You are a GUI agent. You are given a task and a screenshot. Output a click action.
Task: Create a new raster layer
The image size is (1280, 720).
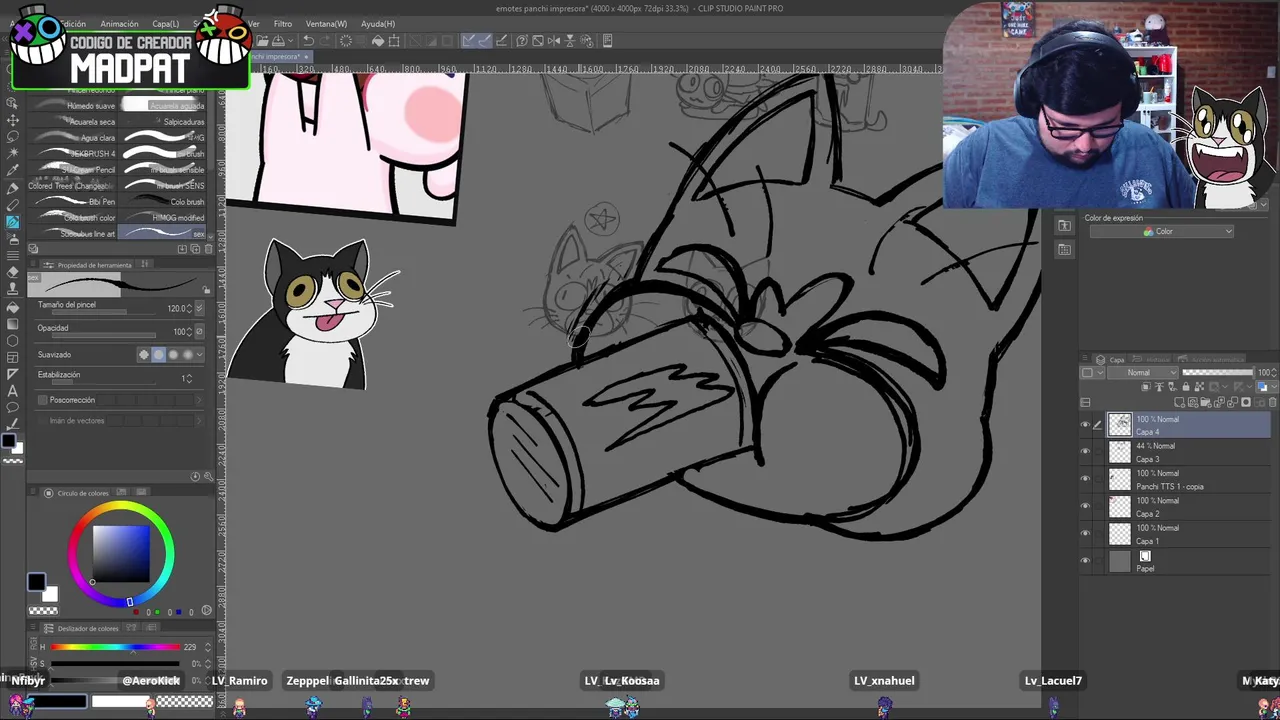pyautogui.click(x=1179, y=402)
